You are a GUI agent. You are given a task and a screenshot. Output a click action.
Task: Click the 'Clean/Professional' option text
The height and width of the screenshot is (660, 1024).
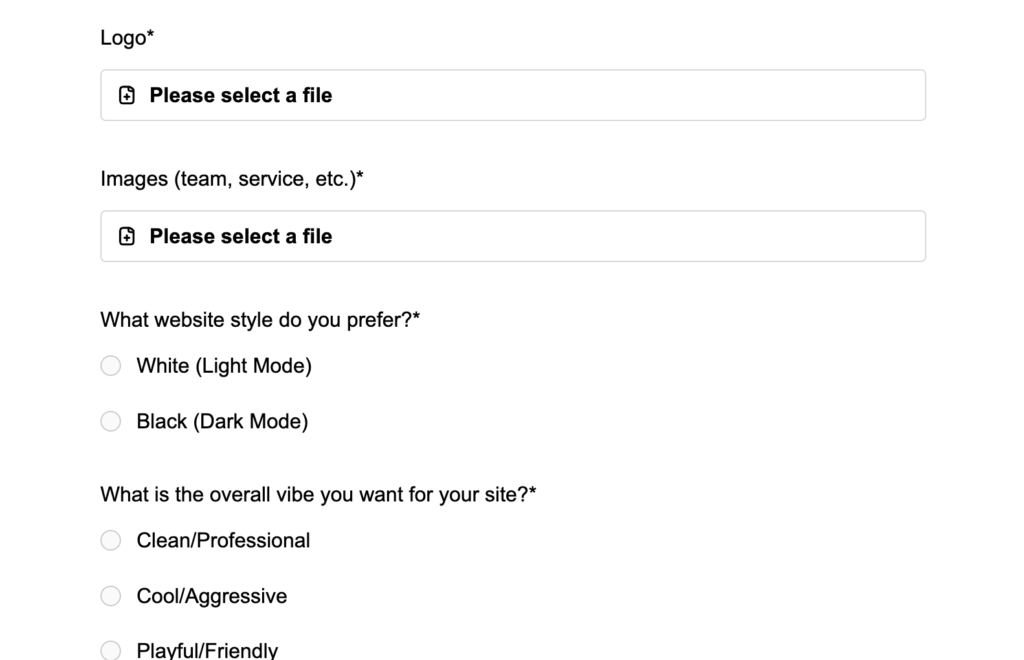point(223,541)
